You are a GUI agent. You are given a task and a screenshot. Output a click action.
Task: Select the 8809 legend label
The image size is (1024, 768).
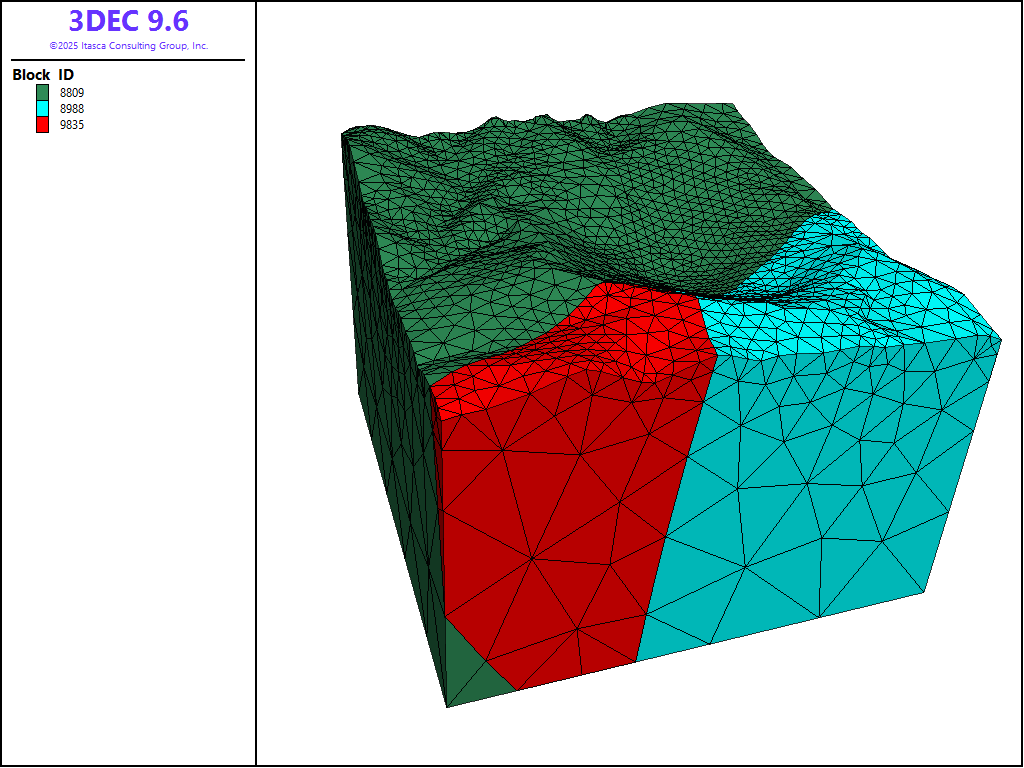tap(72, 92)
